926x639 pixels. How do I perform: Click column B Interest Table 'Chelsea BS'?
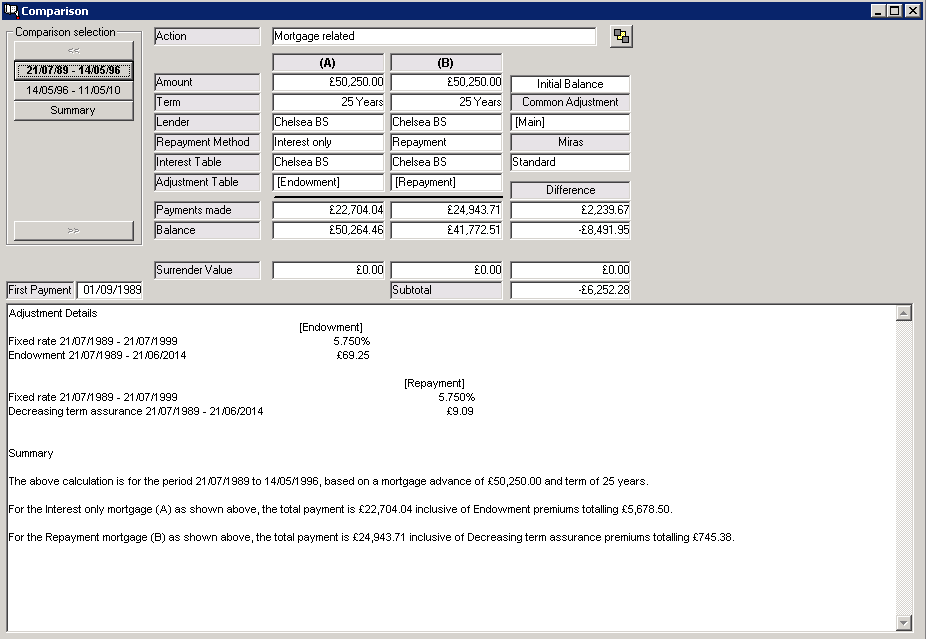pos(446,162)
